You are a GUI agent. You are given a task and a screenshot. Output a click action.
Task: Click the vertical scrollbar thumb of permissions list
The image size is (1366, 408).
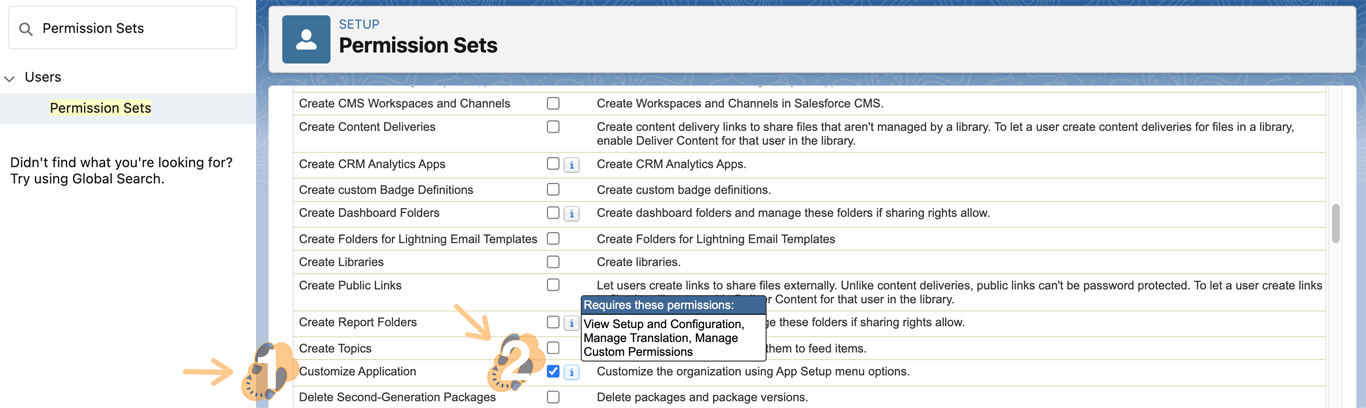click(1335, 224)
